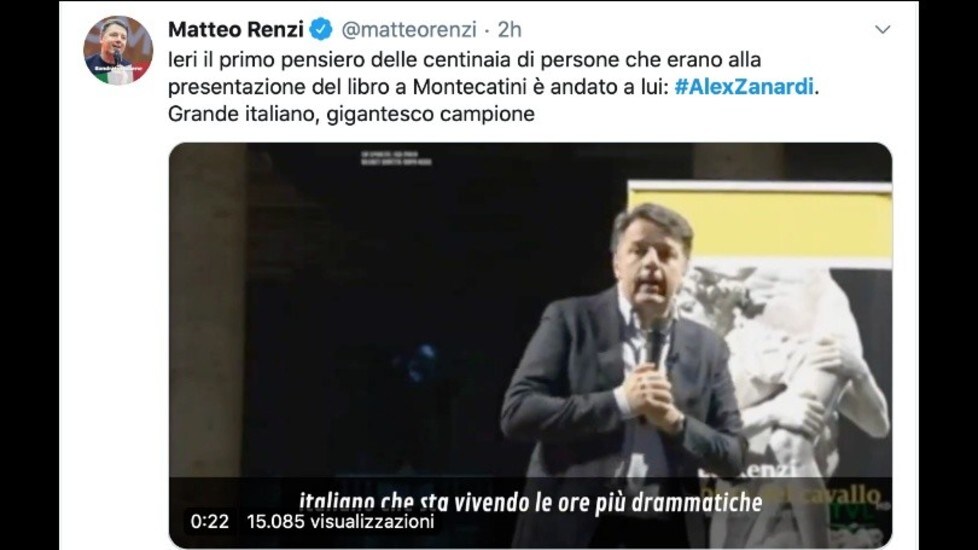Image resolution: width=978 pixels, height=550 pixels.
Task: Open Matteo Renzi's profile avatar
Action: click(118, 50)
